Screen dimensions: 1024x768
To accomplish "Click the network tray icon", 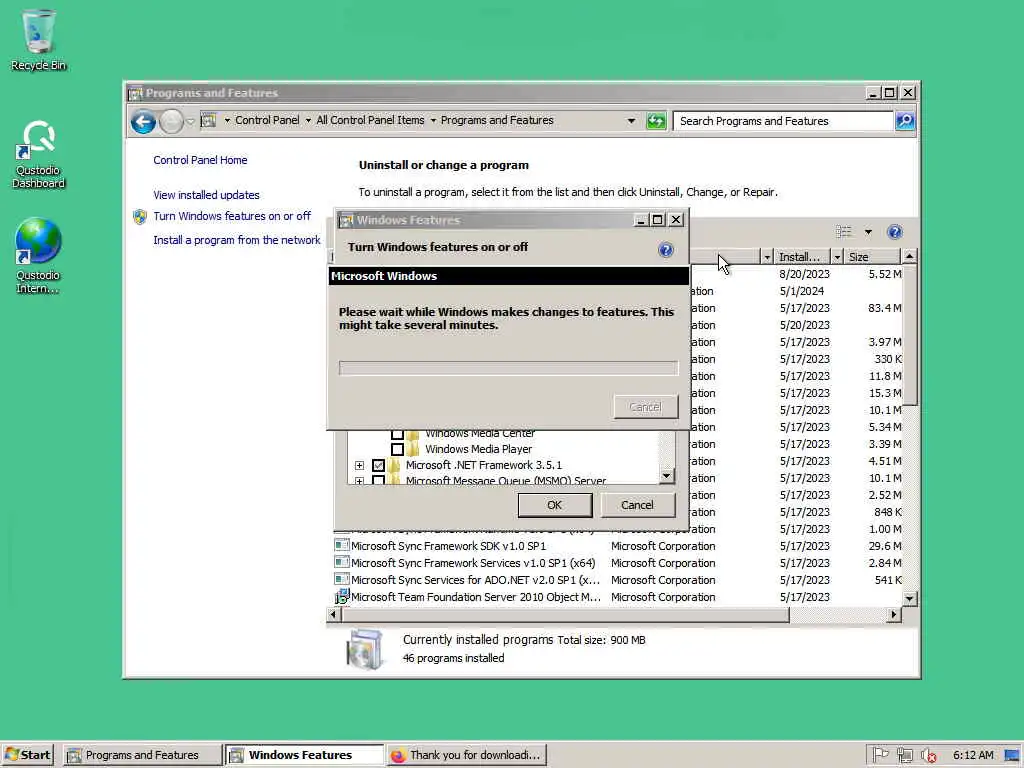I will pos(904,755).
